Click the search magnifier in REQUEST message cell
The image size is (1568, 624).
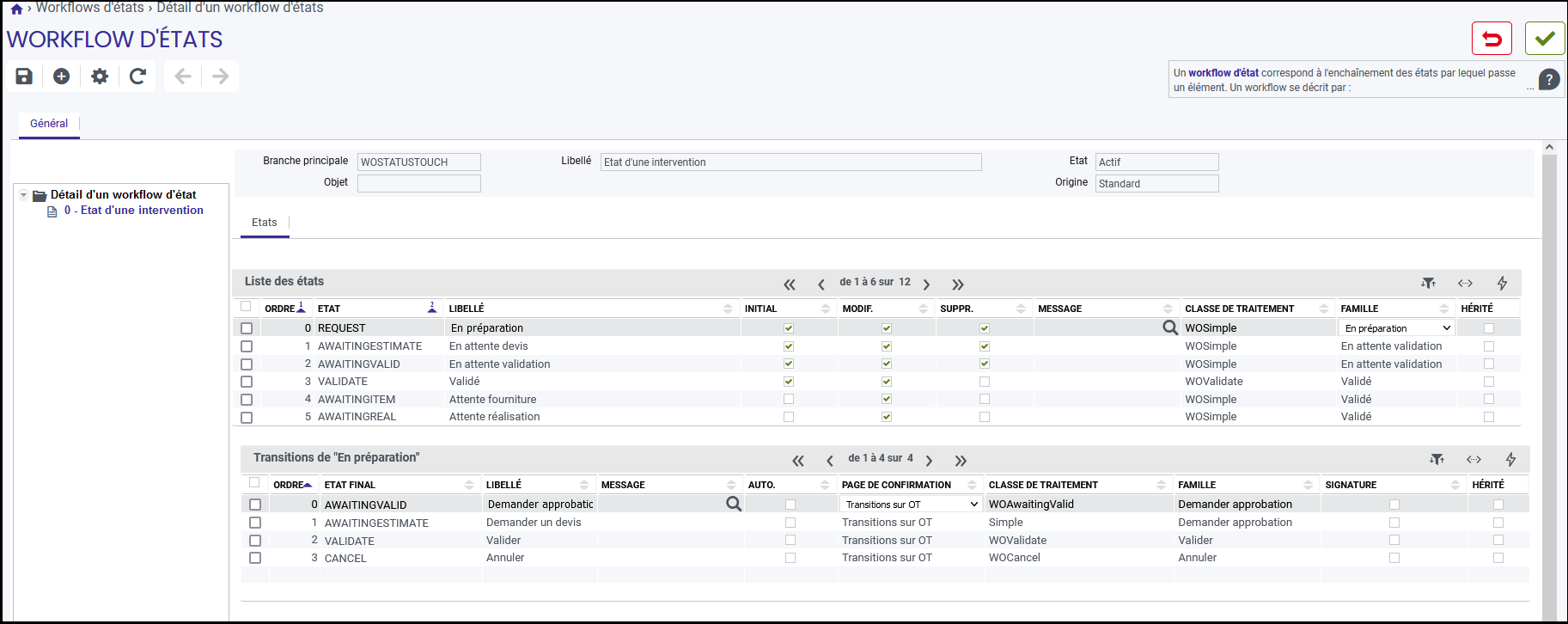click(x=1169, y=327)
